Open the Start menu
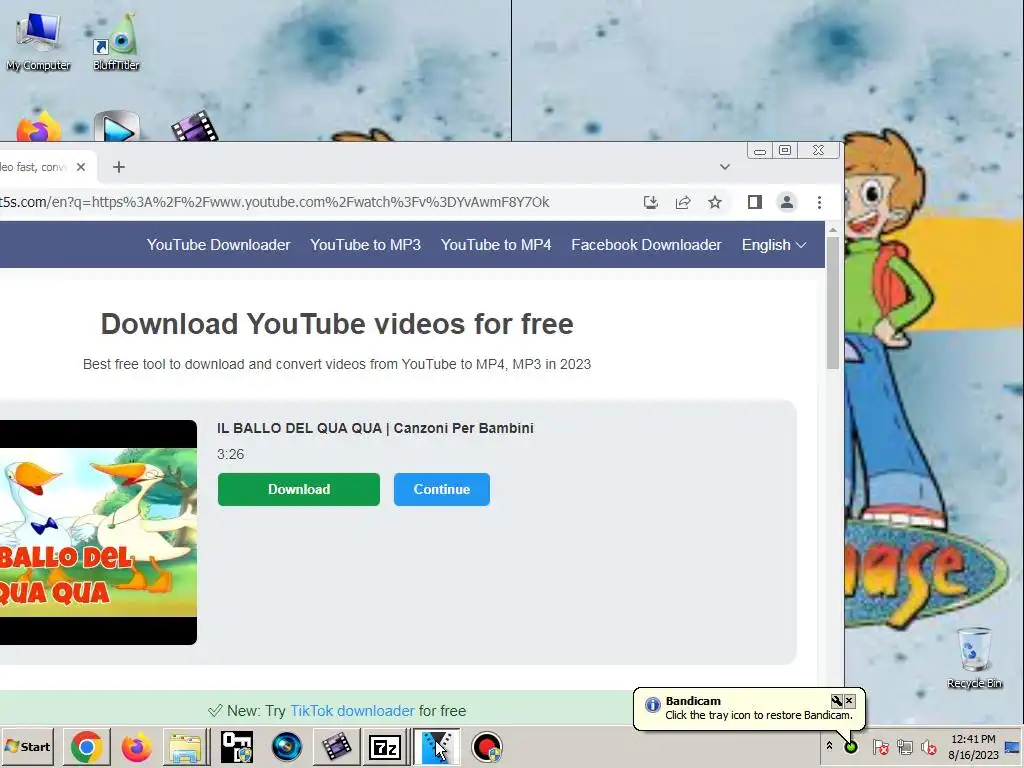 (28, 746)
